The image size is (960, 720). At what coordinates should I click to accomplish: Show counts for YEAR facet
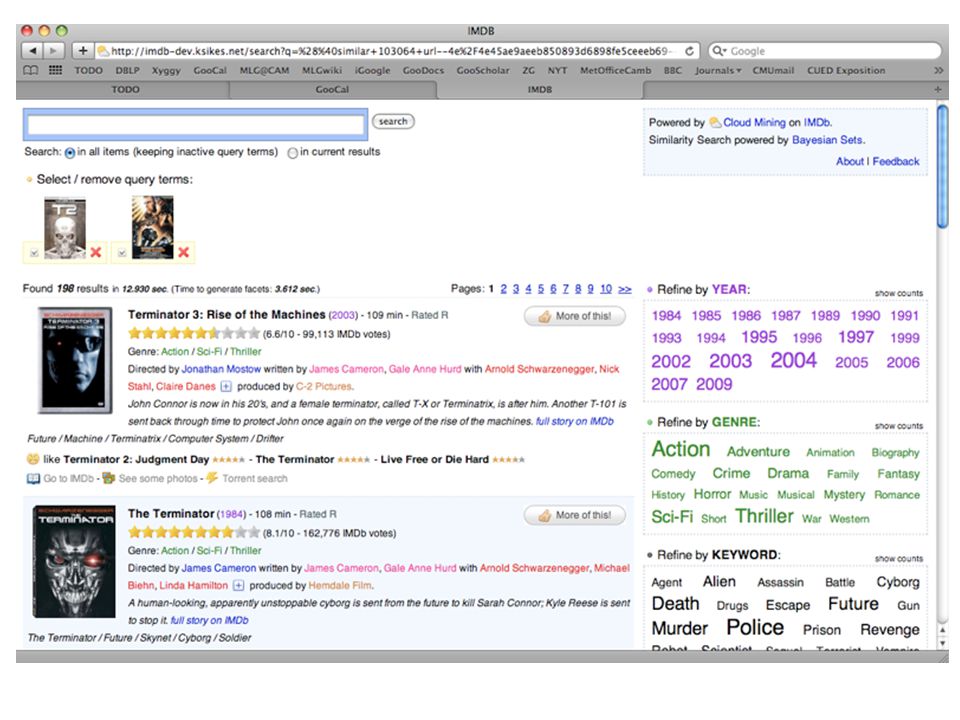pyautogui.click(x=898, y=293)
